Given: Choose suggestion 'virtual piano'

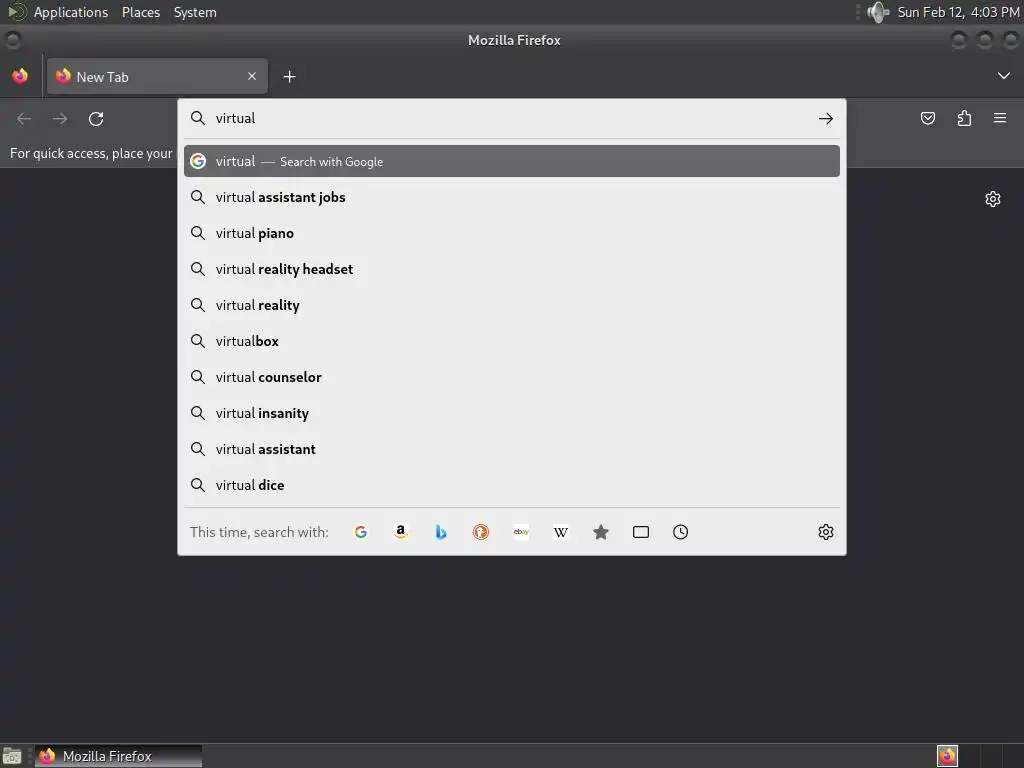Looking at the screenshot, I should [x=511, y=233].
